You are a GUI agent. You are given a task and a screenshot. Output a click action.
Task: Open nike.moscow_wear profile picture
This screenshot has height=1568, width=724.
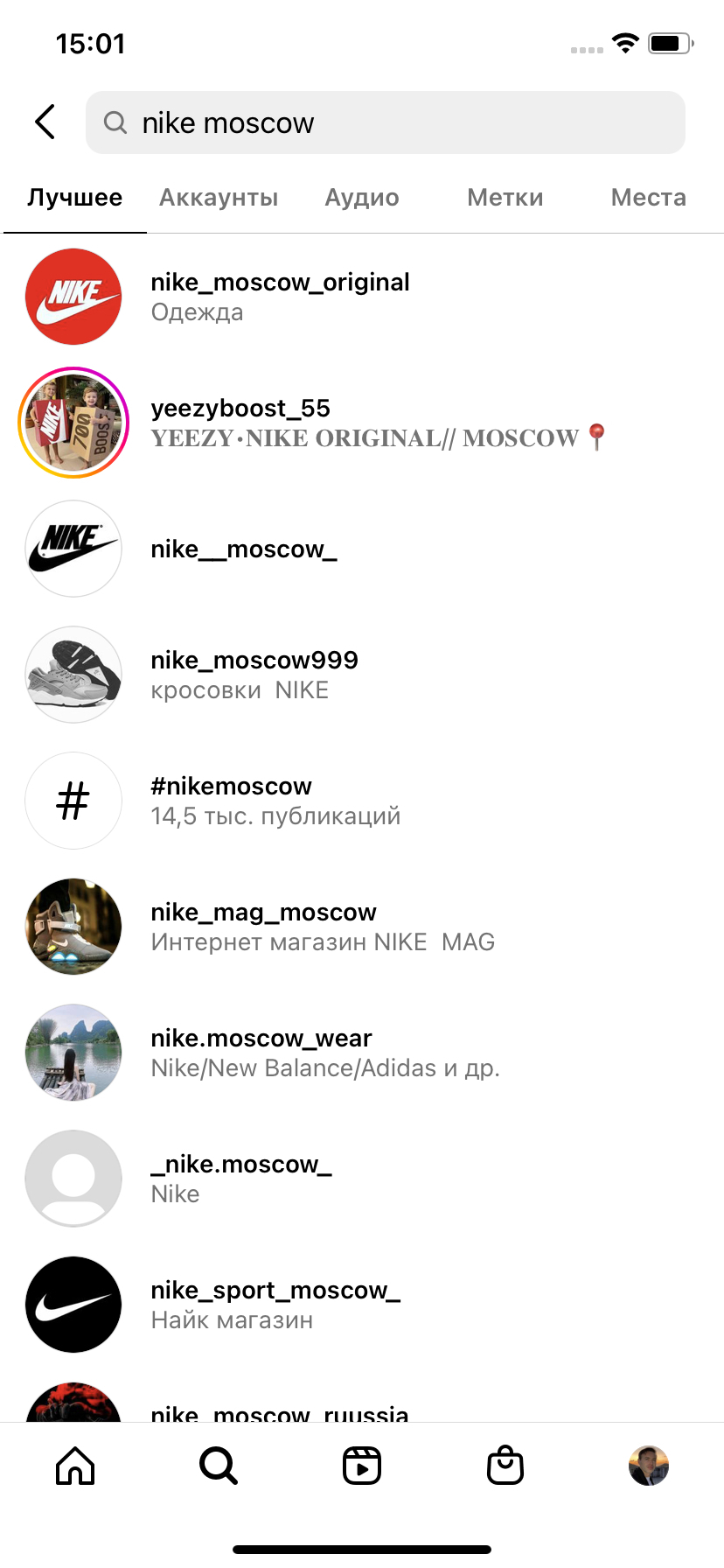[x=73, y=1053]
